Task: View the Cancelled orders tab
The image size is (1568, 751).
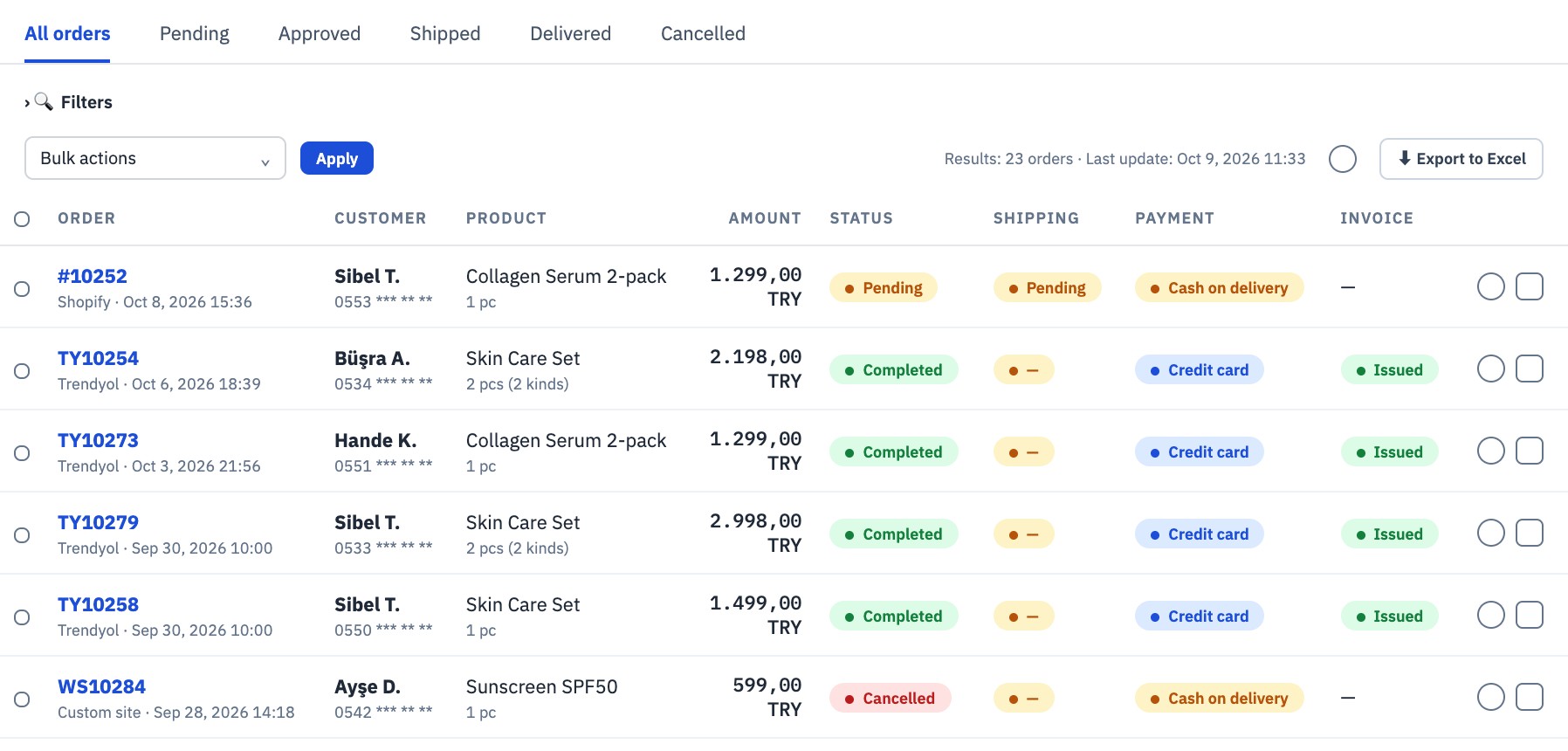Action: [x=703, y=34]
